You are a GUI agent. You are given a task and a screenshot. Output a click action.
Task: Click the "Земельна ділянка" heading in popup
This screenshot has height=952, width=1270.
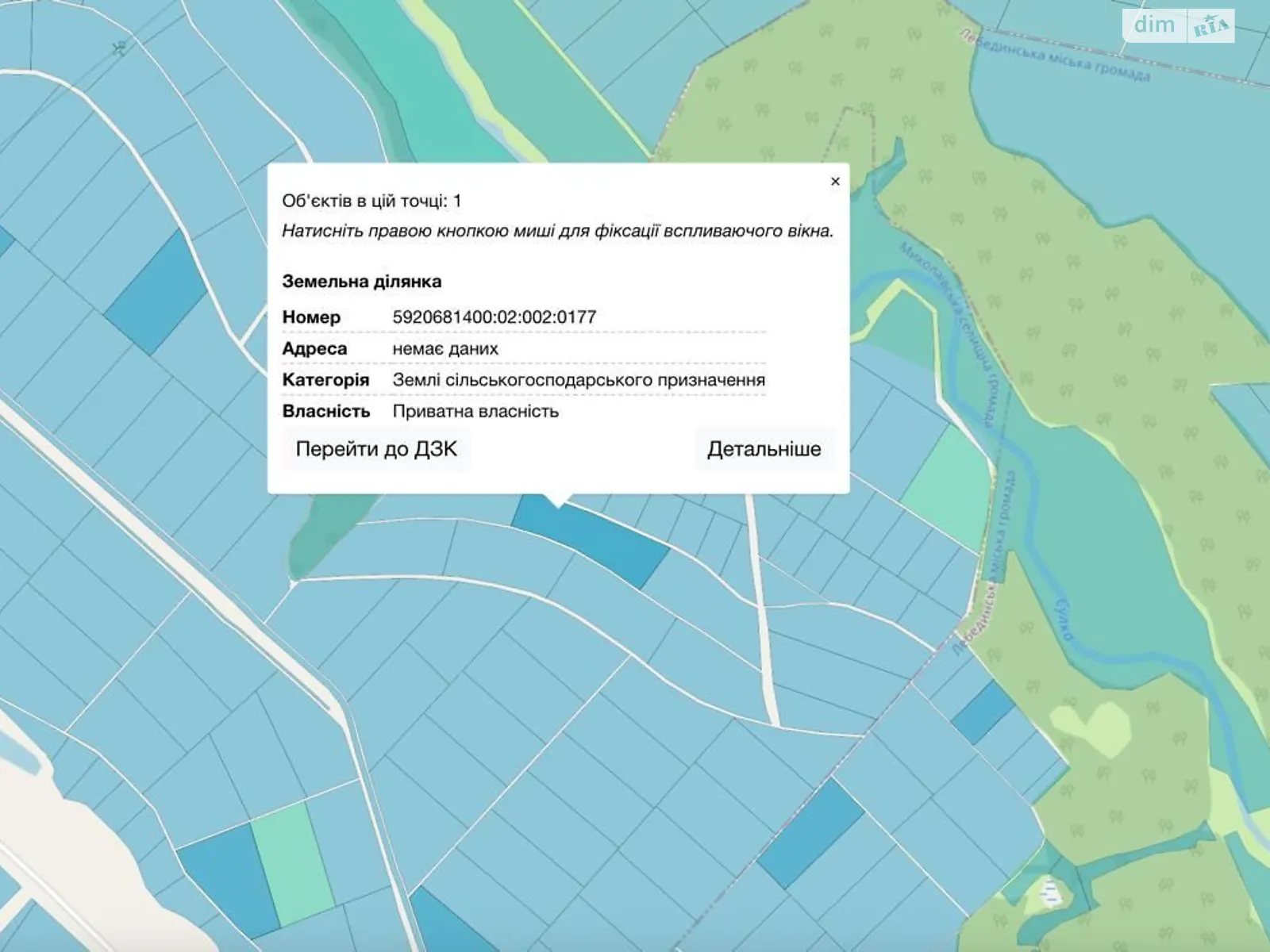click(362, 282)
